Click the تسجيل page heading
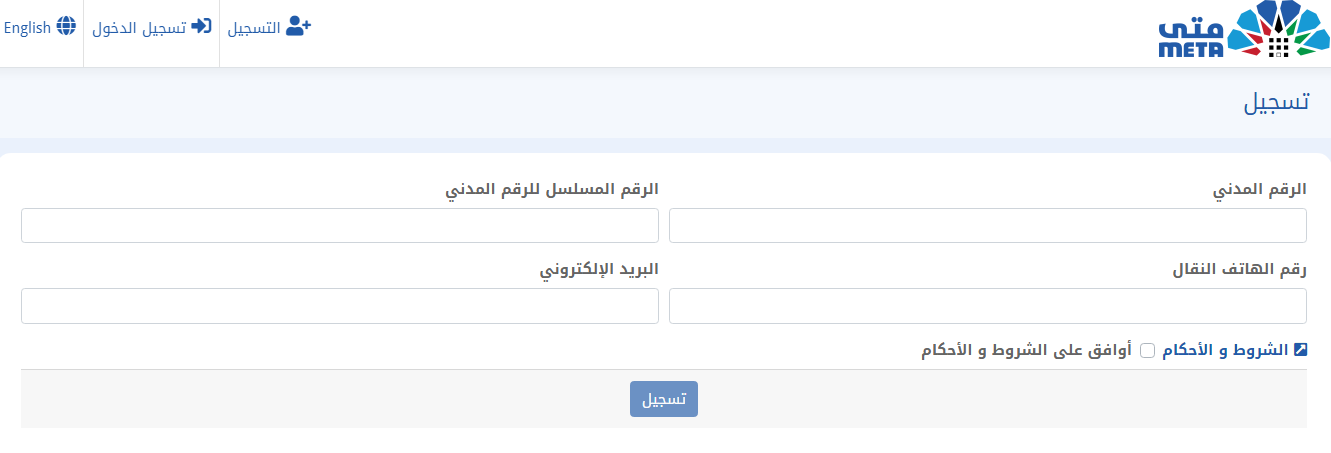 pos(1275,103)
